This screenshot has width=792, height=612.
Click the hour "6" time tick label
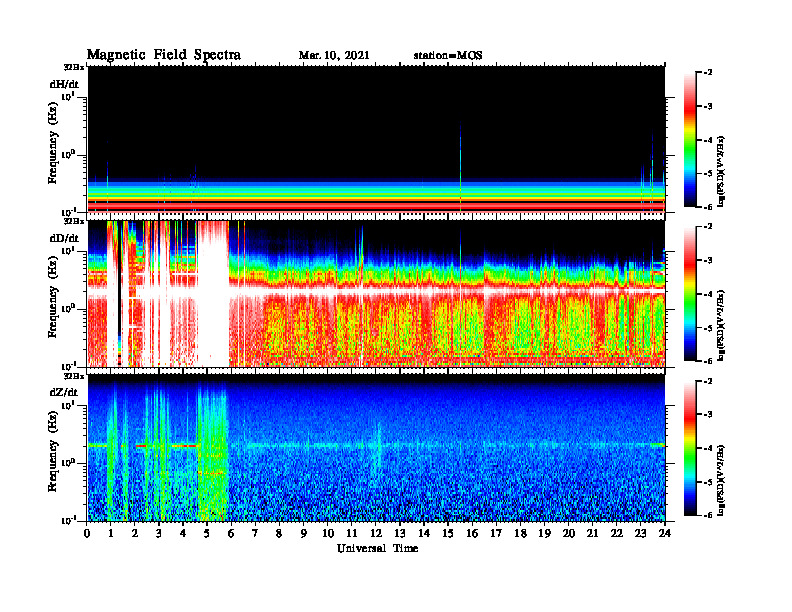pyautogui.click(x=231, y=533)
